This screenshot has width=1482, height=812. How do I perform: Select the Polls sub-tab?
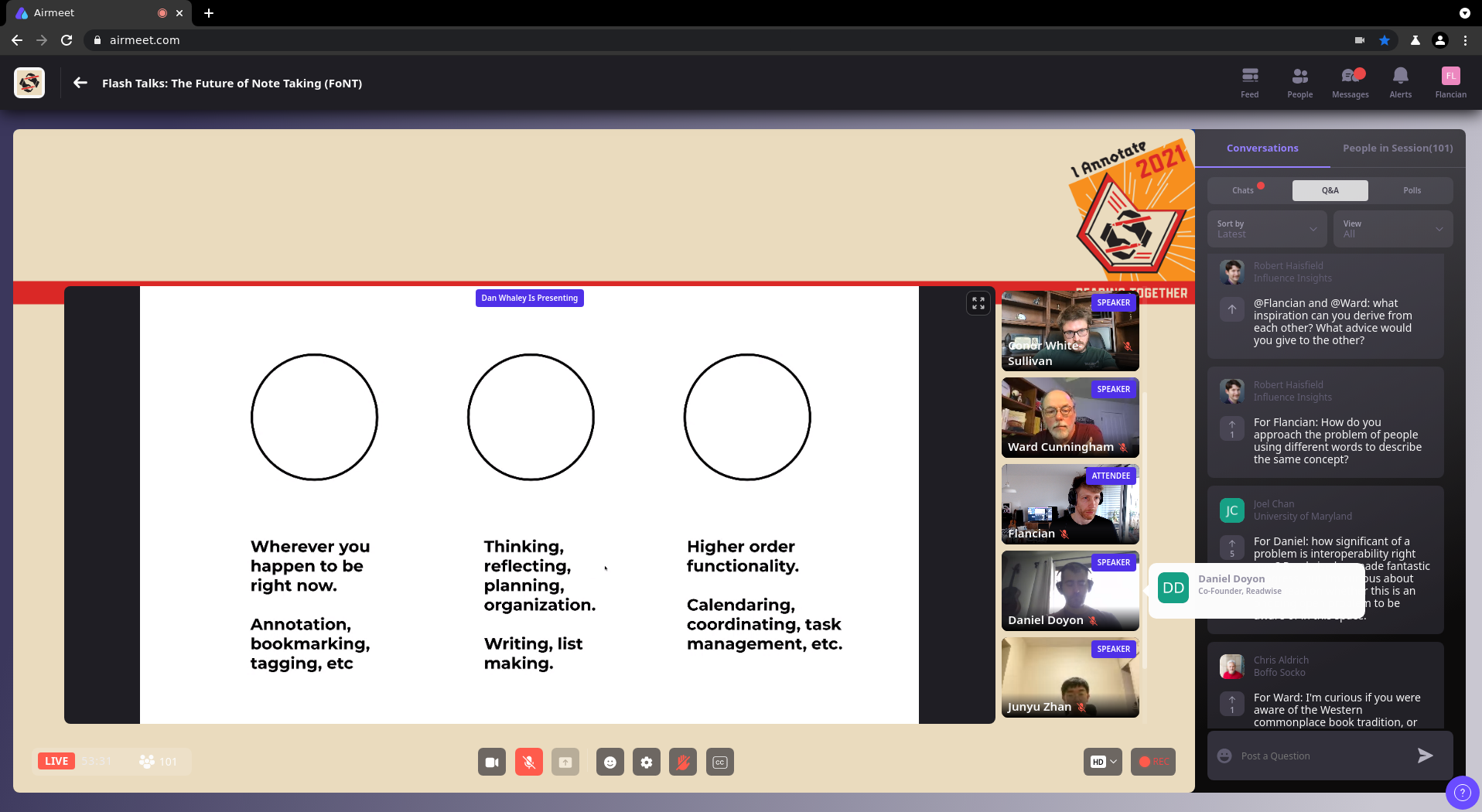point(1412,190)
